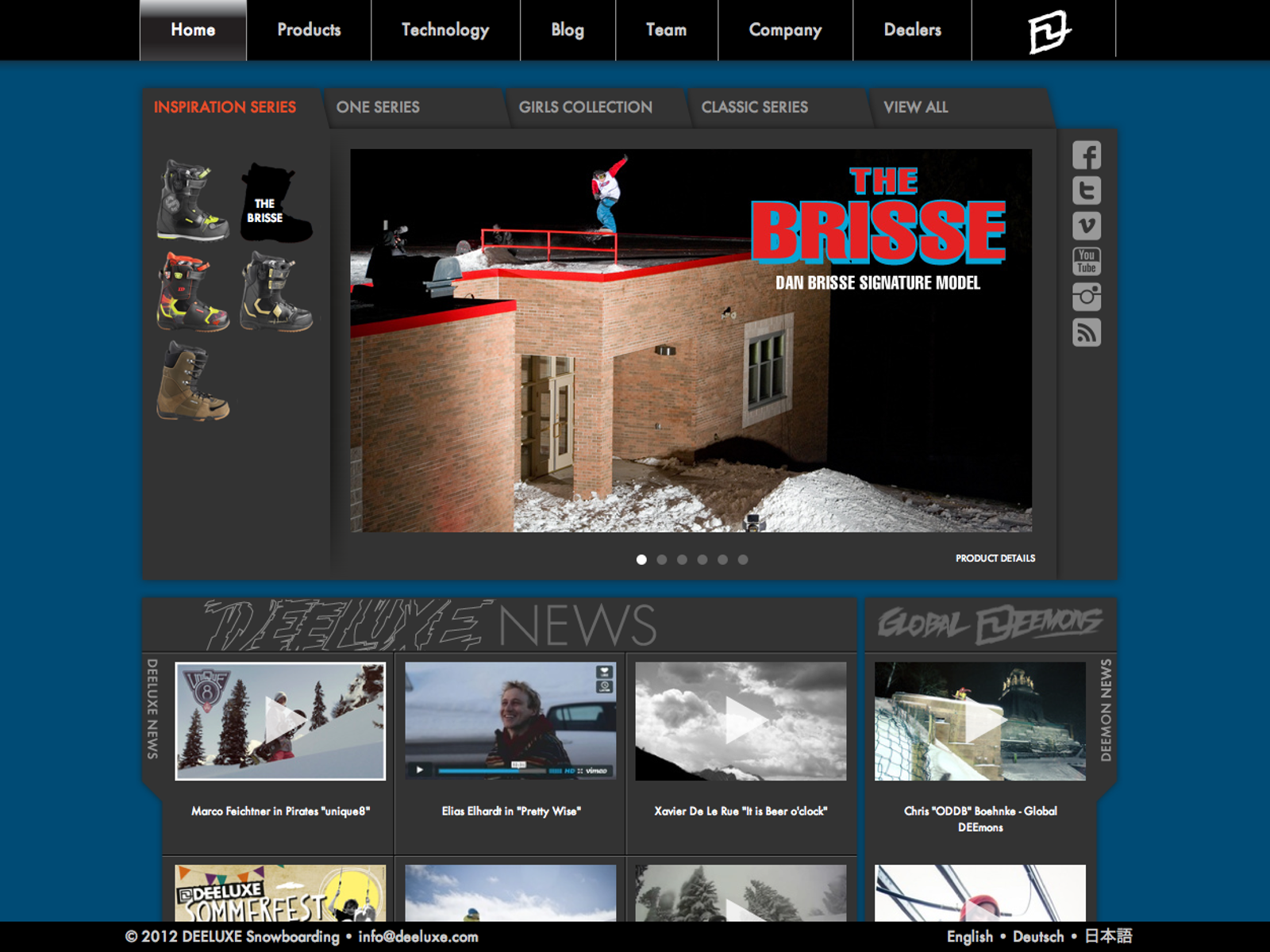The image size is (1270, 952).
Task: Switch site language to Japanese (日本語)
Action: (x=1108, y=936)
